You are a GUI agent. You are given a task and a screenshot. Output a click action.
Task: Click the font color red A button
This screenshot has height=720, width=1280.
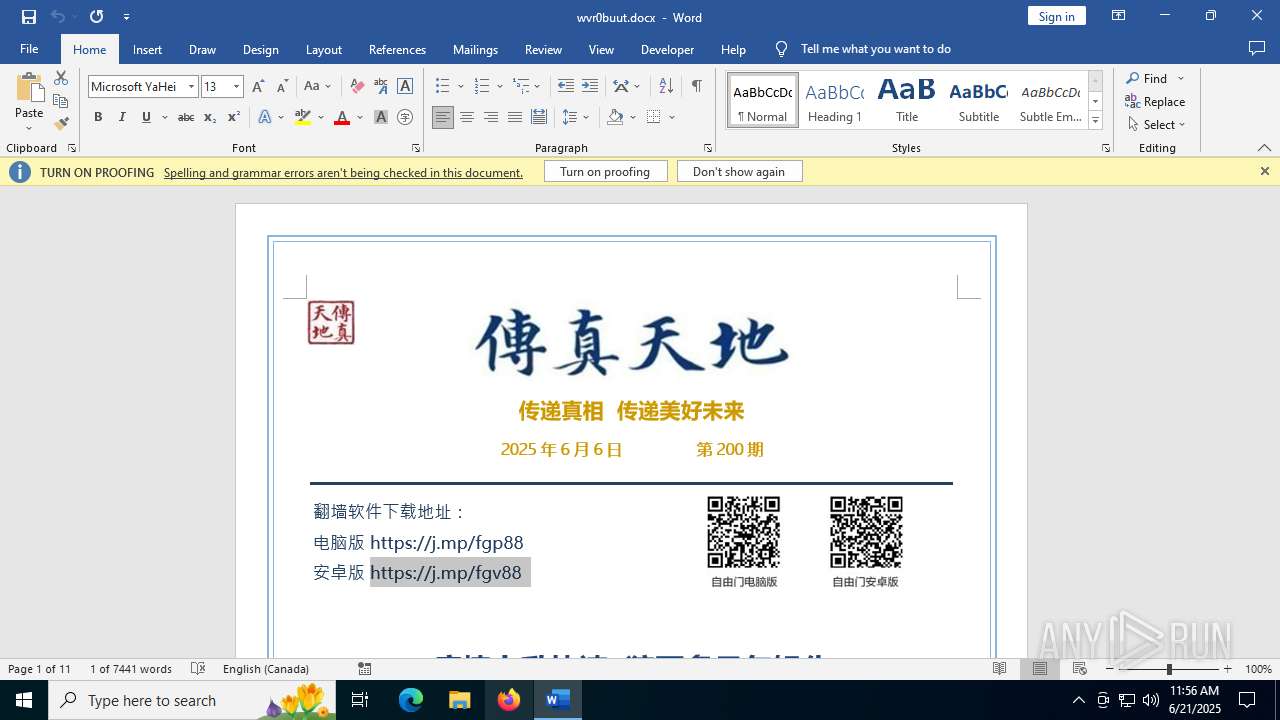click(342, 117)
